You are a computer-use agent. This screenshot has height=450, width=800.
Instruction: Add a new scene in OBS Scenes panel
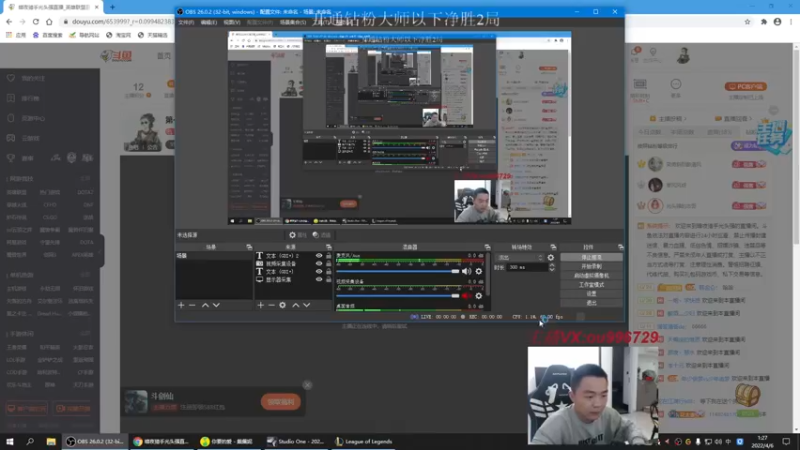[181, 305]
